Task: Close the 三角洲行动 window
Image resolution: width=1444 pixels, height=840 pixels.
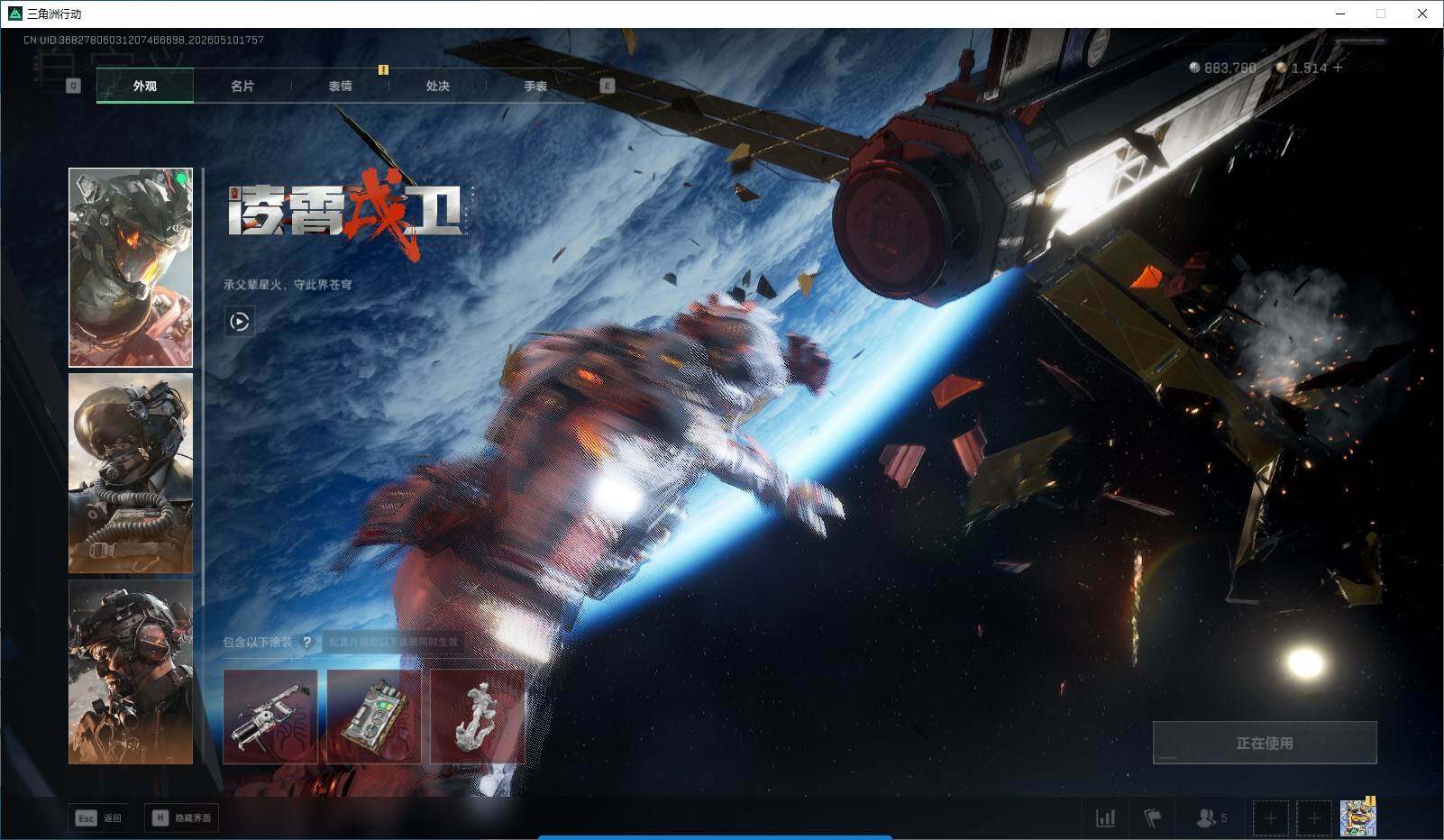Action: coord(1422,14)
